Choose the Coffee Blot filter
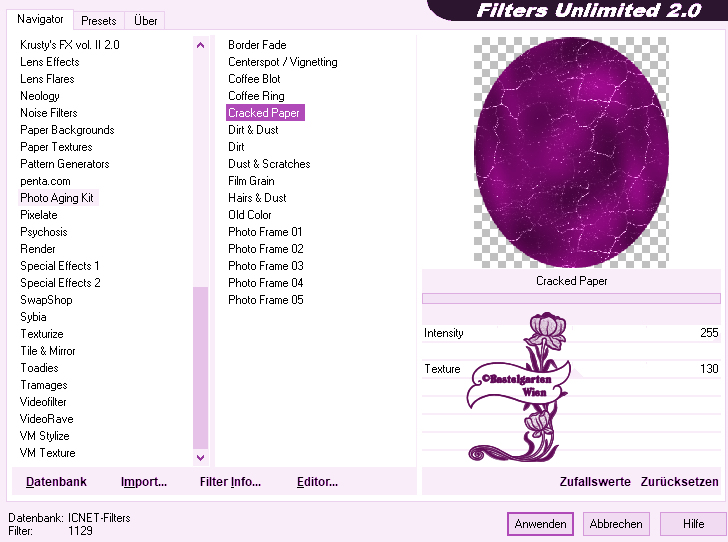 click(254, 79)
